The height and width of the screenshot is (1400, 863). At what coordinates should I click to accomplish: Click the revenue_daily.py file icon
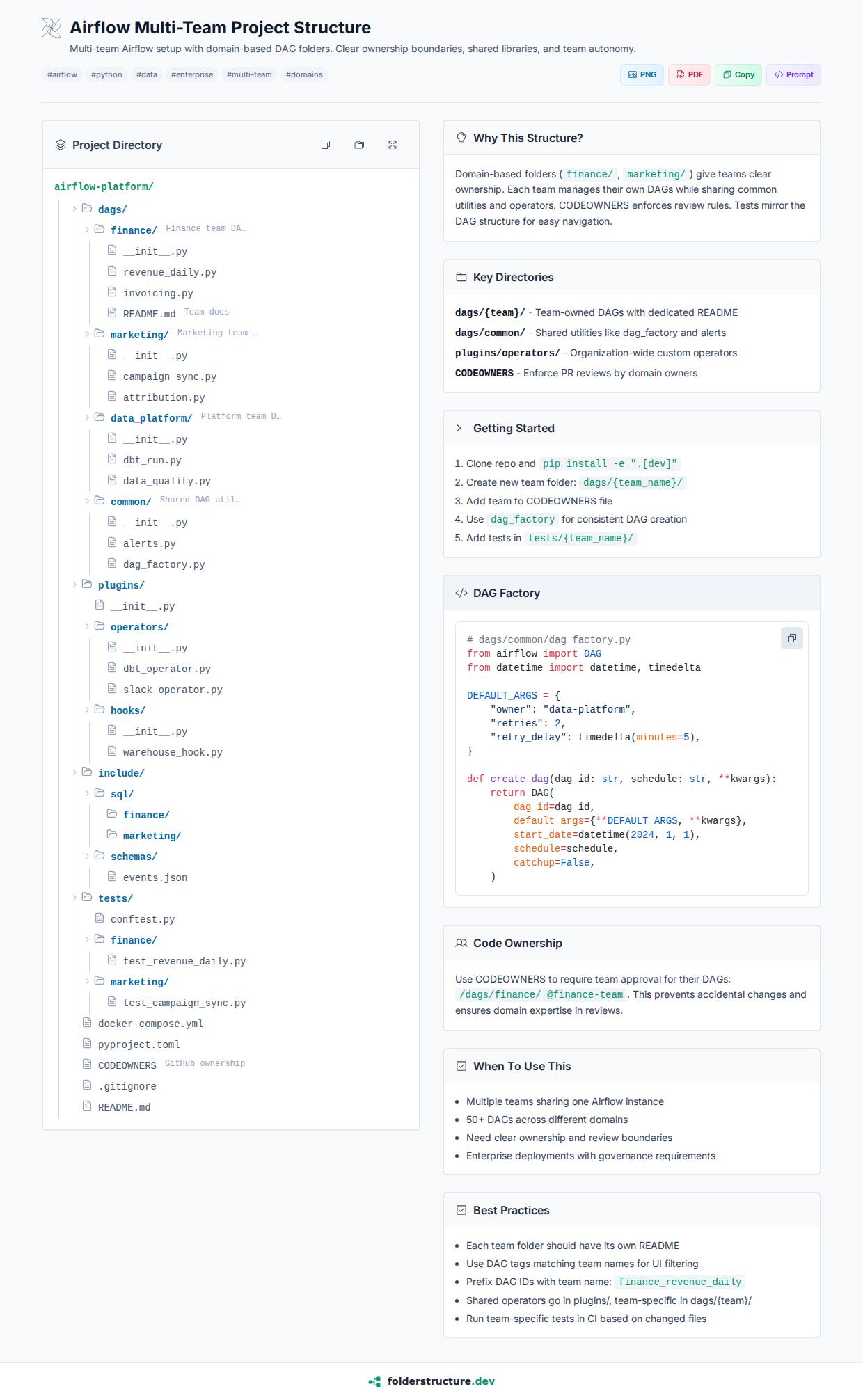112,271
